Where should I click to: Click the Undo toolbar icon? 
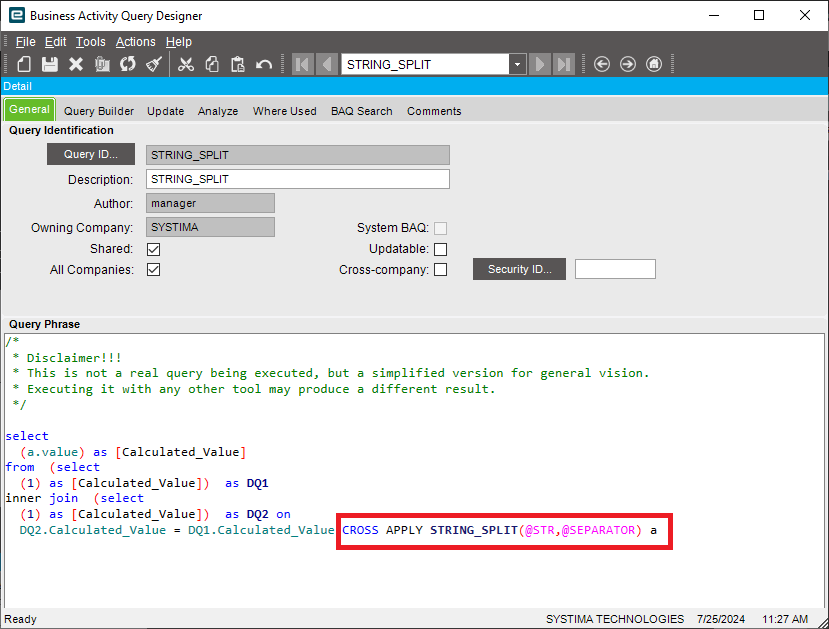click(264, 64)
